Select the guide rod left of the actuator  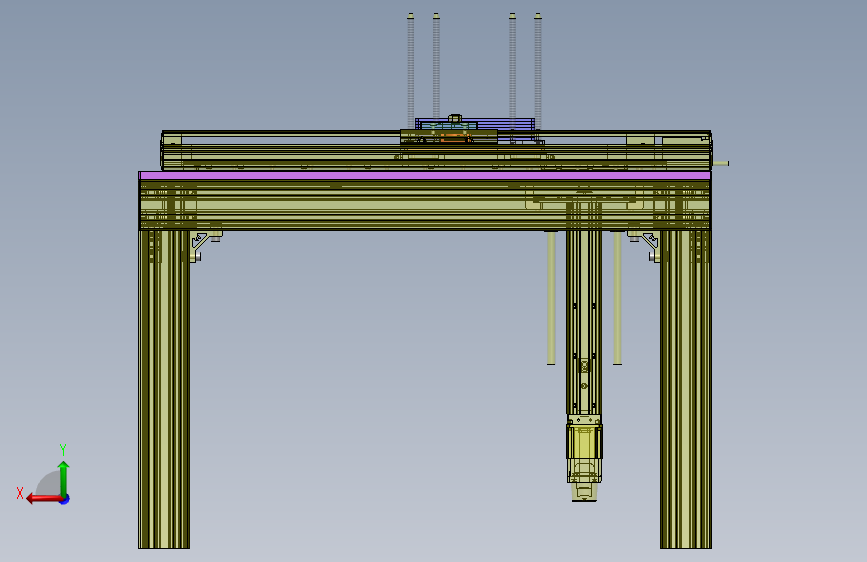pyautogui.click(x=551, y=298)
